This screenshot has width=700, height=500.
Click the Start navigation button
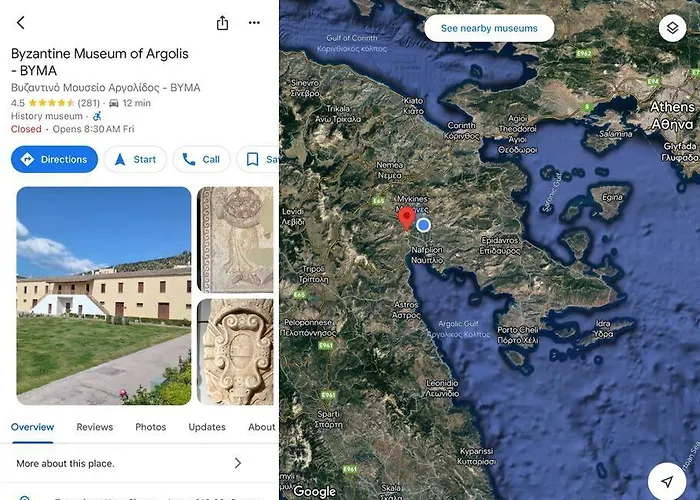click(x=135, y=159)
